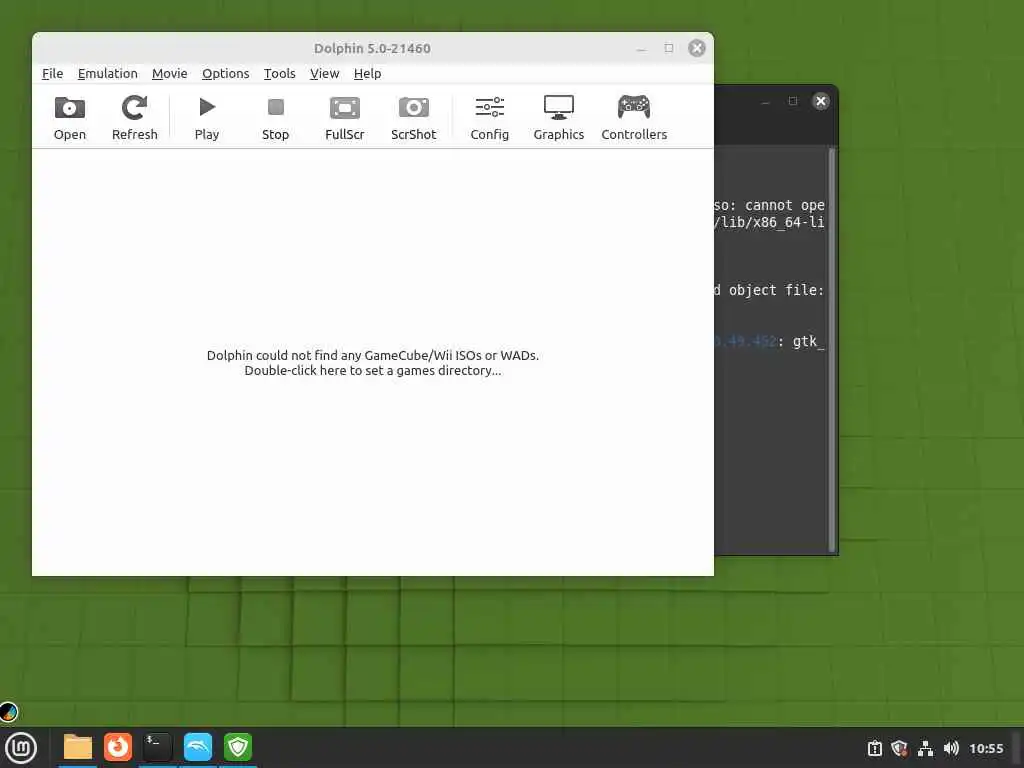Open the Options menu
The image size is (1024, 768).
point(225,74)
